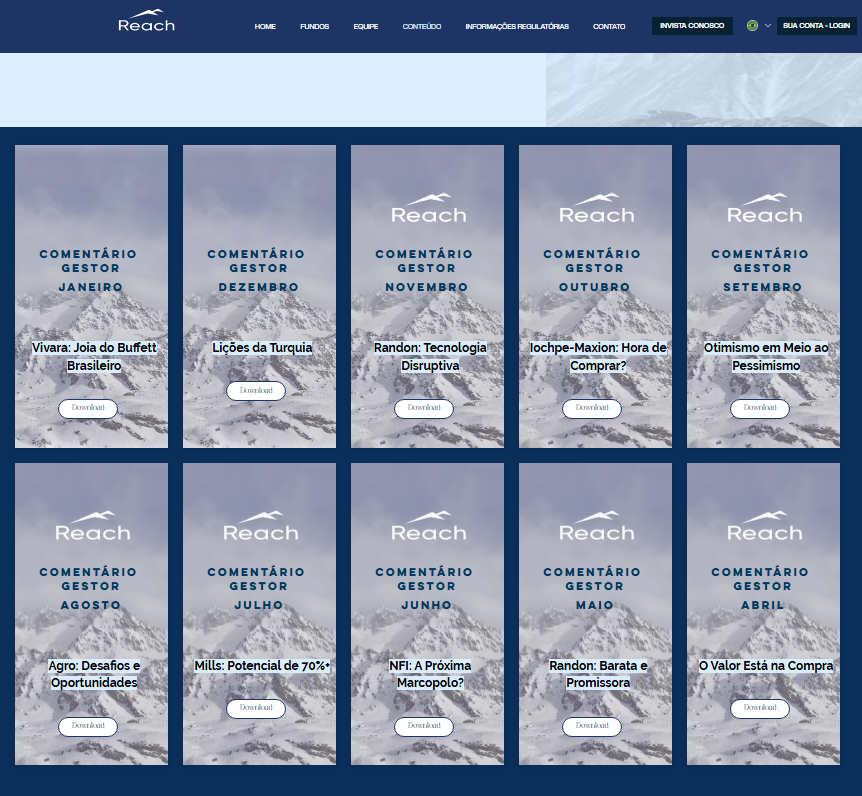Open the FUNDOS menu item
This screenshot has width=862, height=796.
(314, 26)
